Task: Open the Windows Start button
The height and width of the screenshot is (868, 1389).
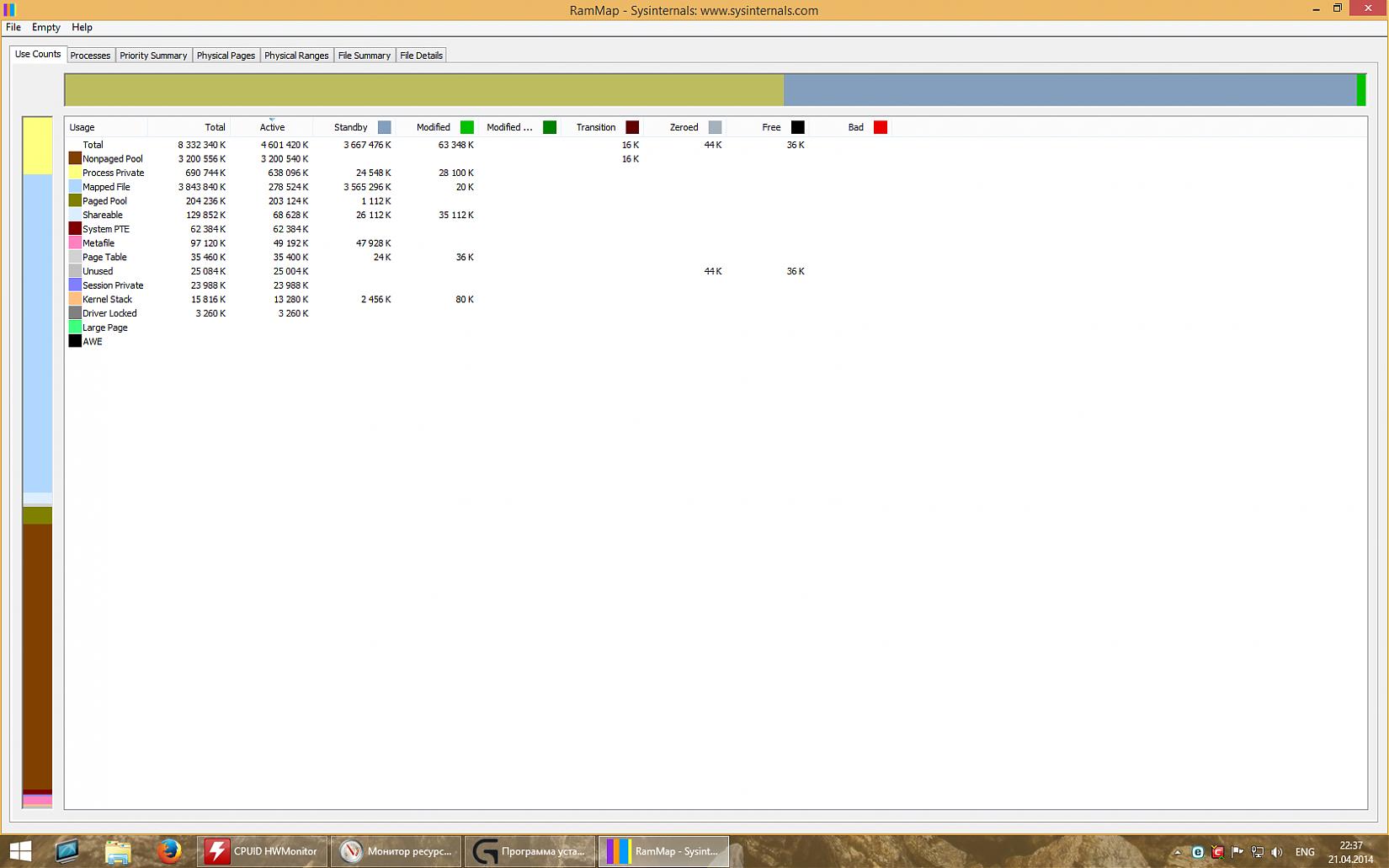Action: pyautogui.click(x=20, y=851)
